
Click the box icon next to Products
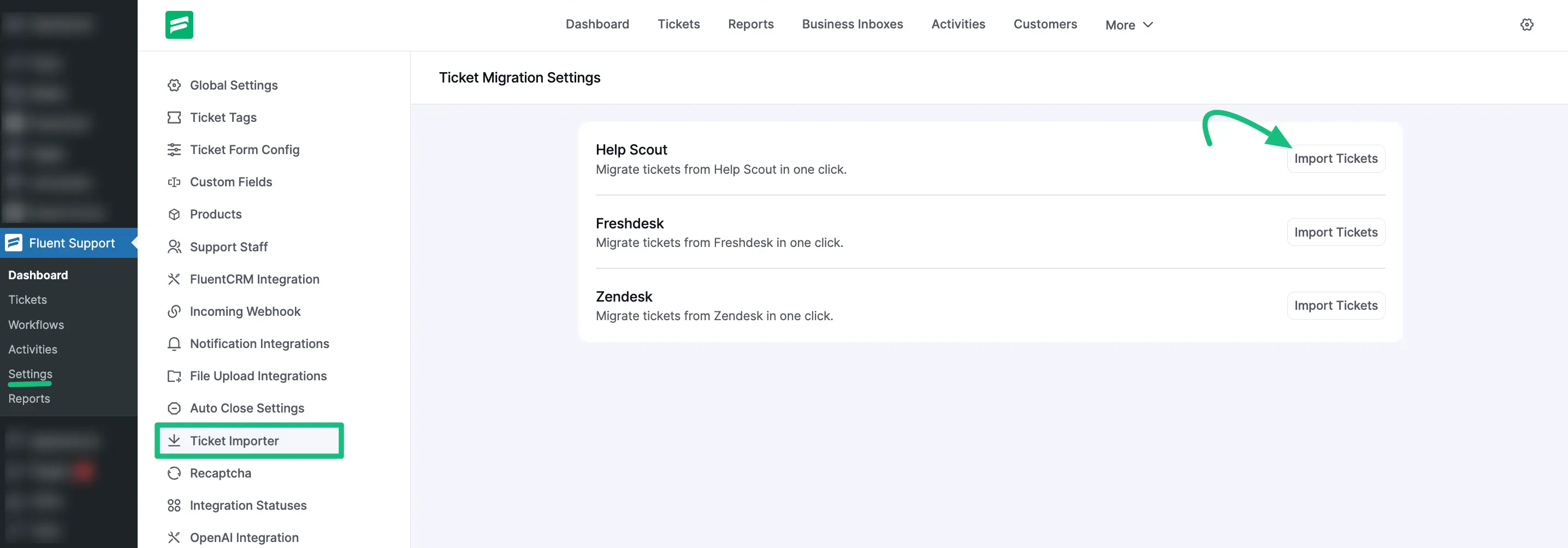[175, 214]
